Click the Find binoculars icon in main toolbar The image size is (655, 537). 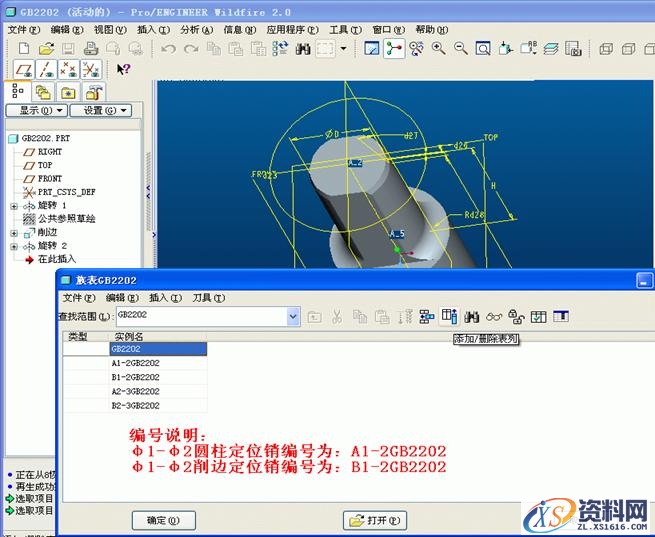click(303, 49)
